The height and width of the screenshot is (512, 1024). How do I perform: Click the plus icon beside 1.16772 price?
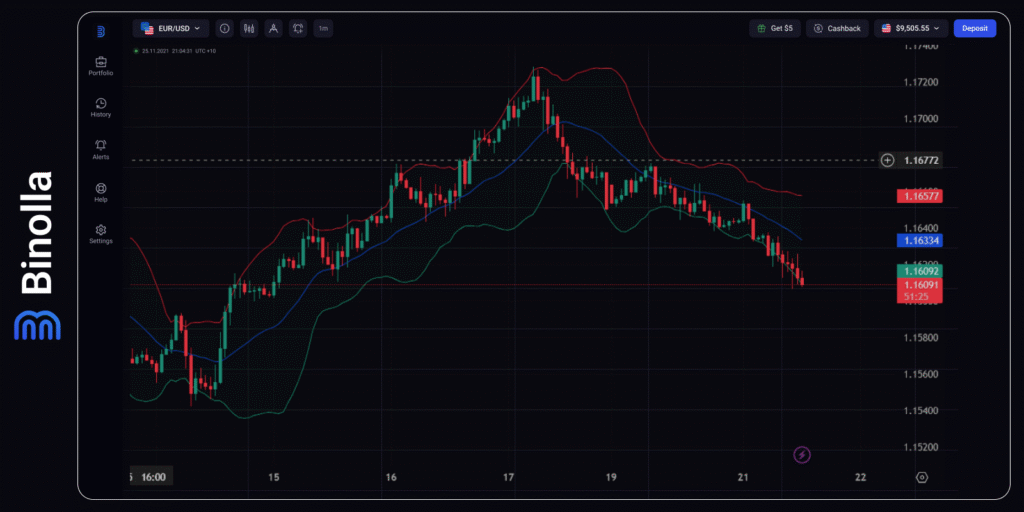pos(887,160)
